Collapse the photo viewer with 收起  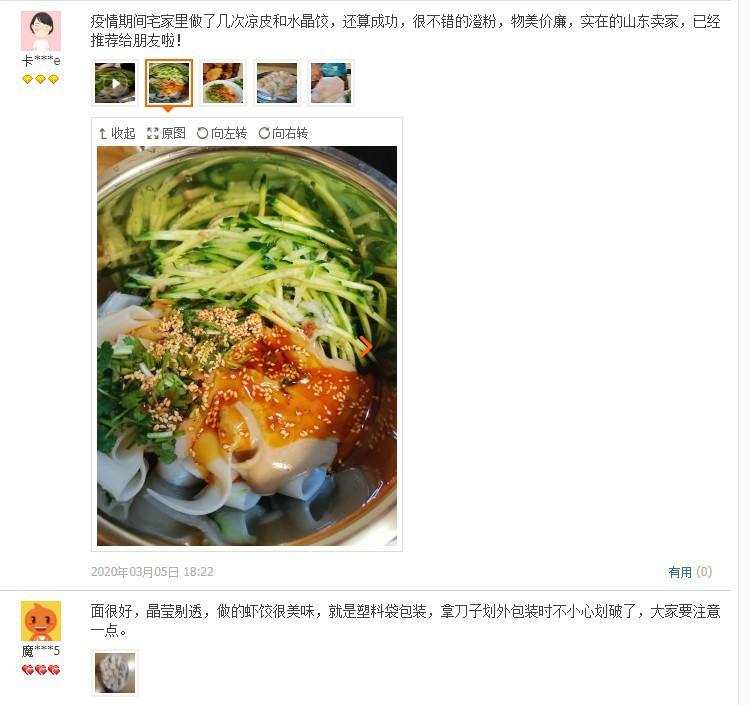117,133
